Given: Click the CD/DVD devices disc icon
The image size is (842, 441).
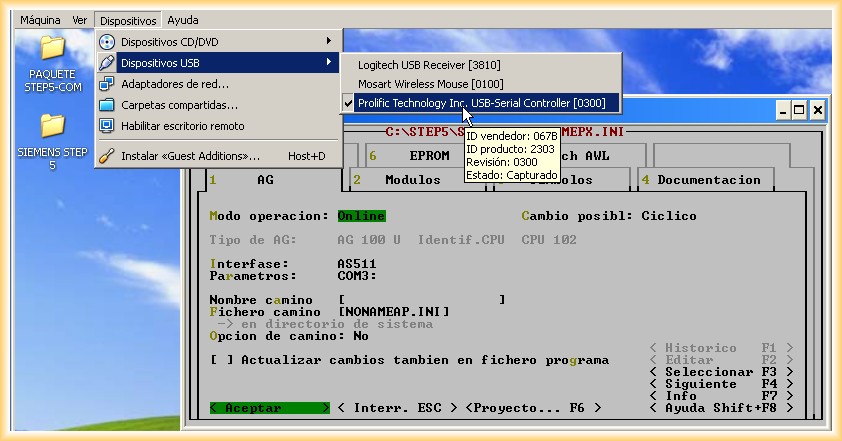Looking at the screenshot, I should click(x=108, y=42).
